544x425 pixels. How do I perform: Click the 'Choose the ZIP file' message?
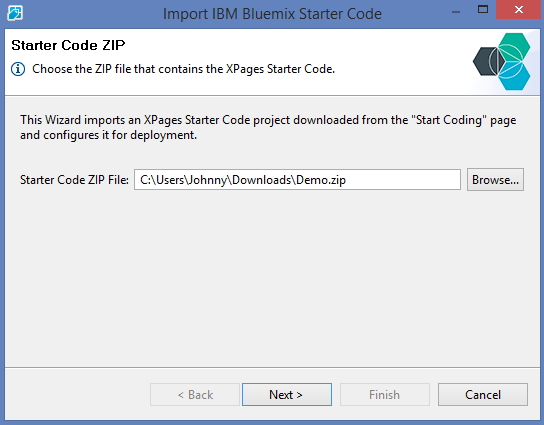(x=183, y=69)
